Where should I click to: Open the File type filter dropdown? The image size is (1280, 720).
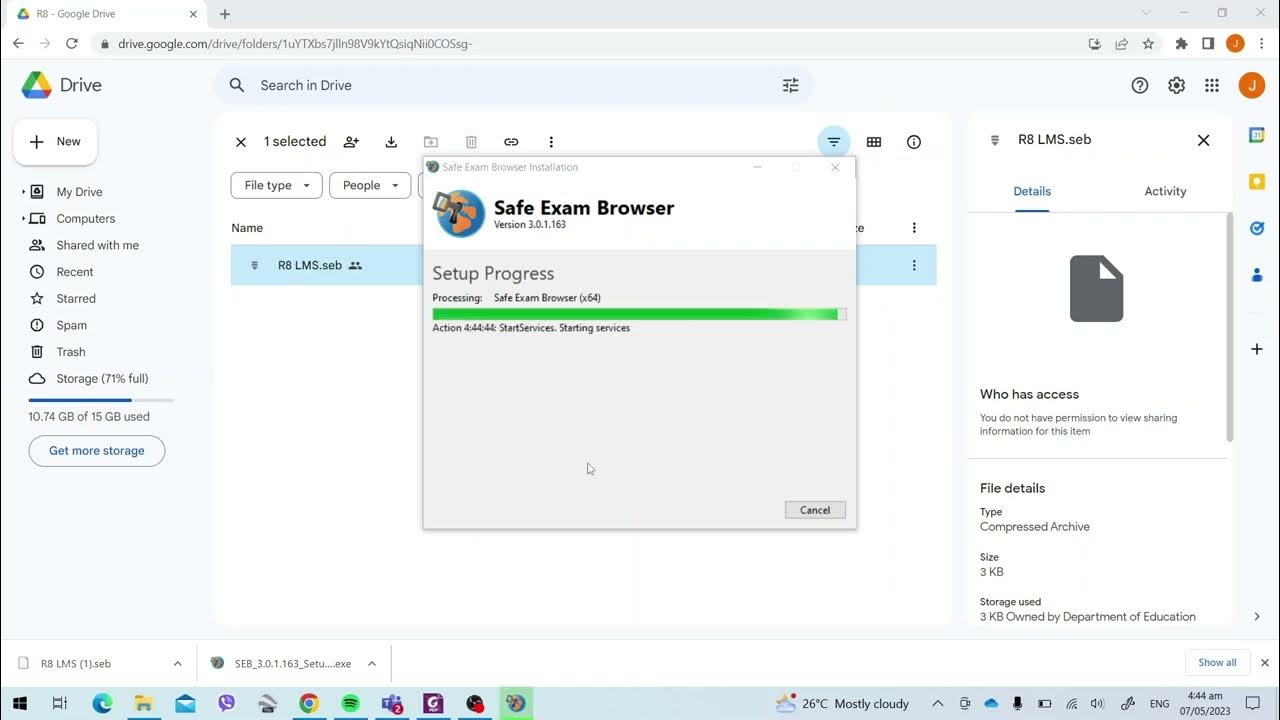tap(277, 186)
